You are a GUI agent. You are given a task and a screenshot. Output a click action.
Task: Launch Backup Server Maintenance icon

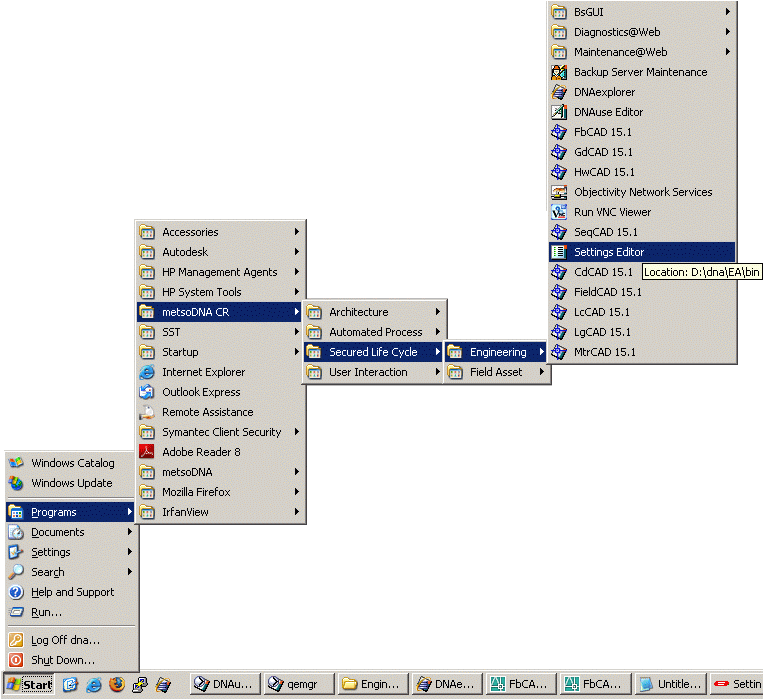(559, 72)
